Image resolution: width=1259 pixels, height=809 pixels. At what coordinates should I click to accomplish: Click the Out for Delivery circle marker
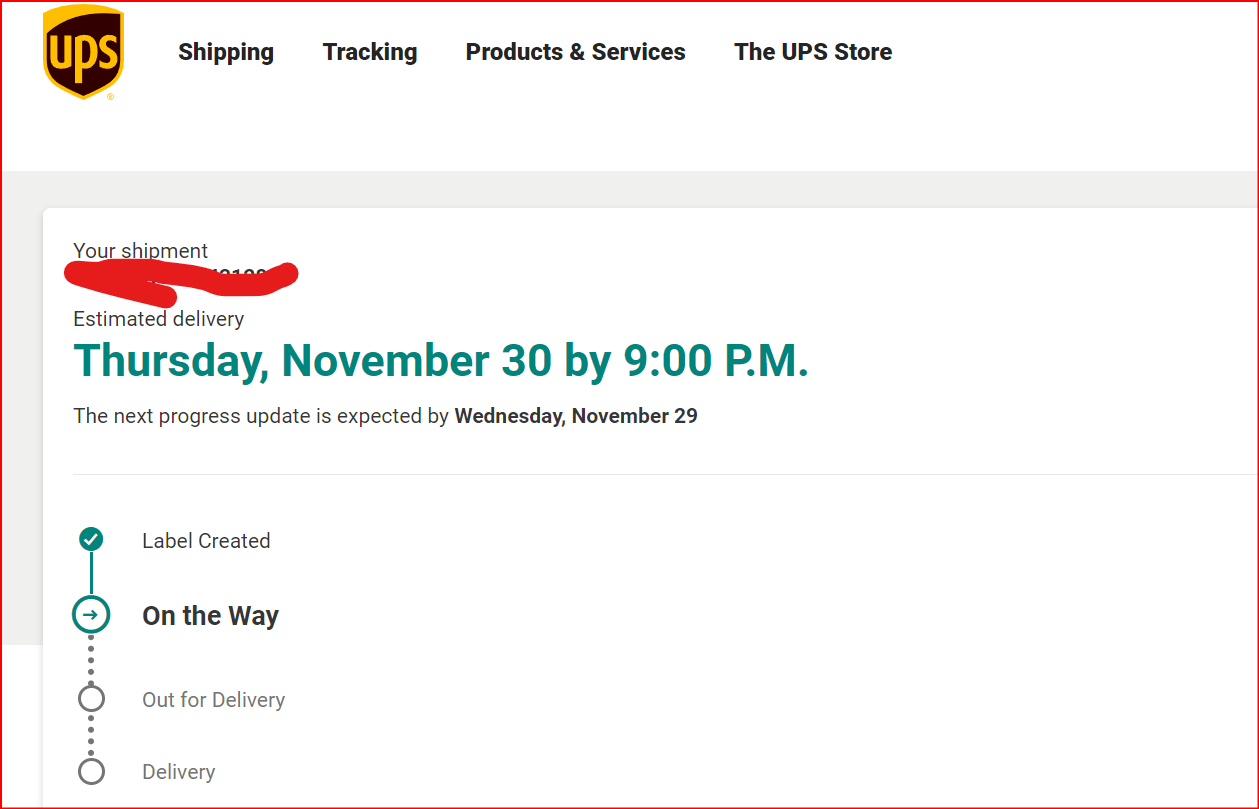pos(91,698)
